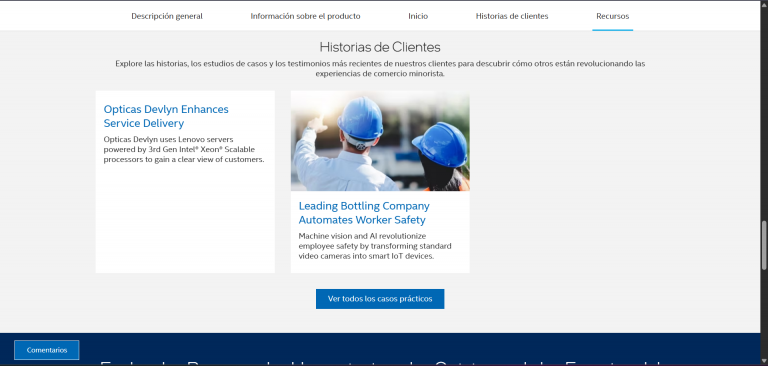Go to Historias de clientes tab
Image resolution: width=768 pixels, height=366 pixels.
[512, 16]
